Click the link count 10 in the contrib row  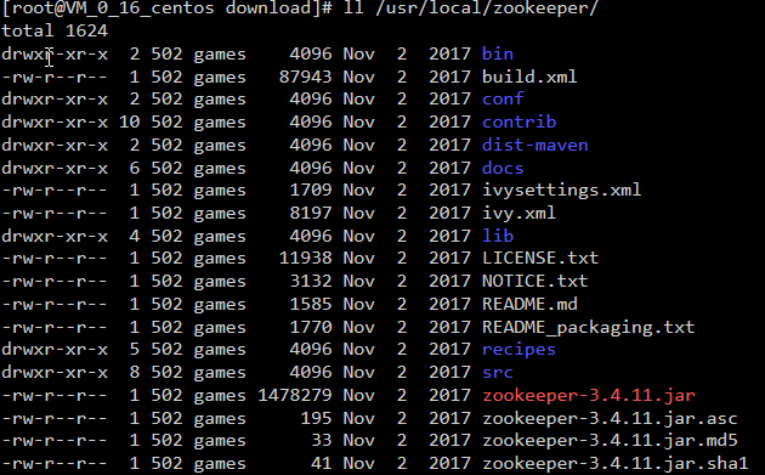[x=129, y=122]
